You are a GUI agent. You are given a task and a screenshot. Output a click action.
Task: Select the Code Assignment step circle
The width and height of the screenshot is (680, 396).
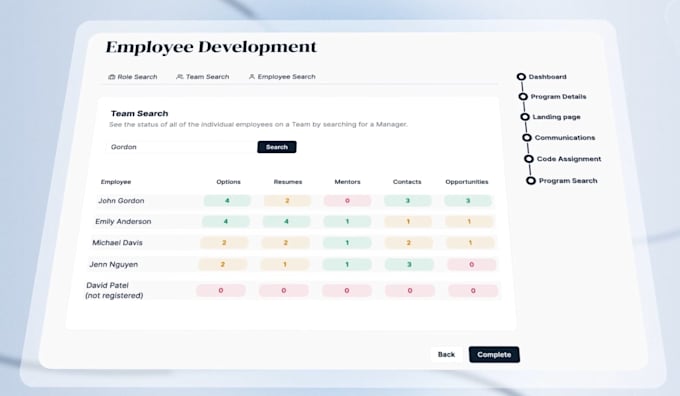click(x=529, y=159)
